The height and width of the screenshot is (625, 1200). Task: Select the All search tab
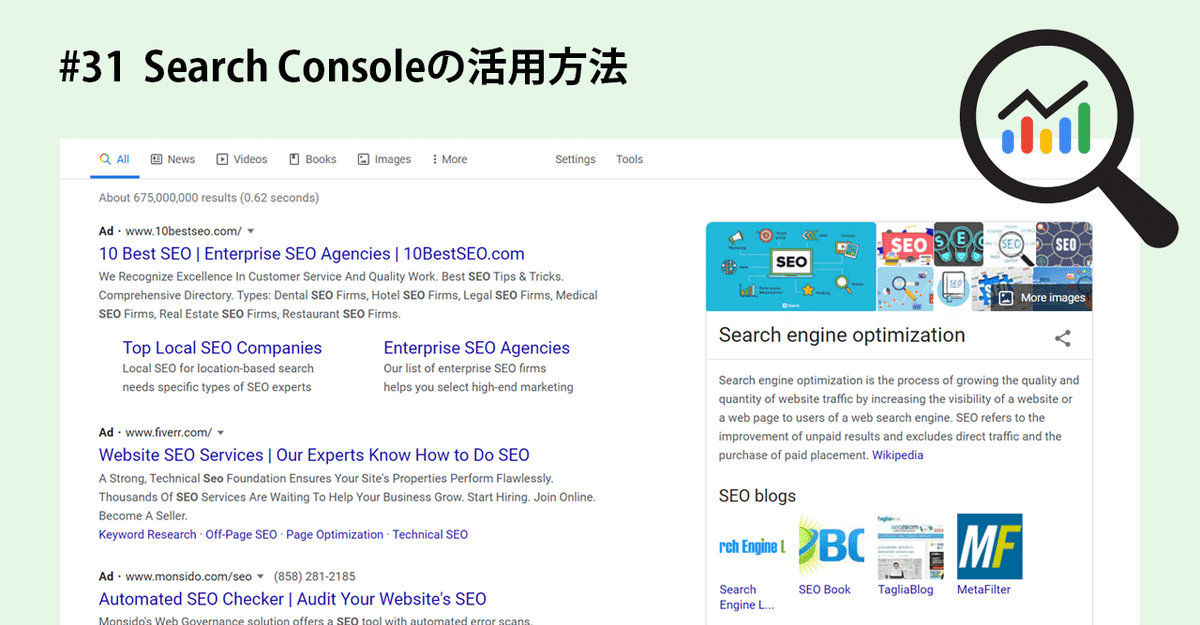coord(114,160)
